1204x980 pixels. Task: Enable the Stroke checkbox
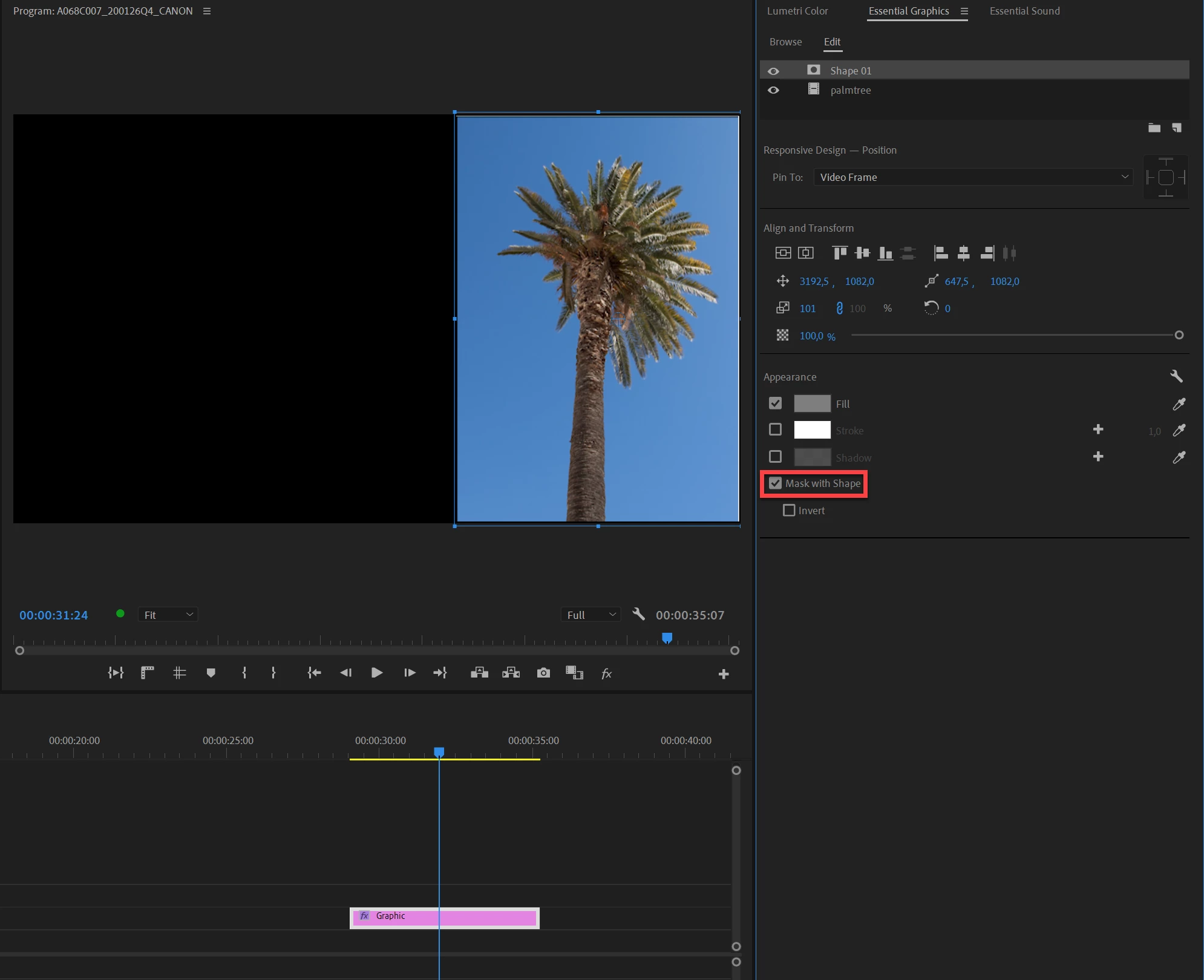click(x=775, y=430)
